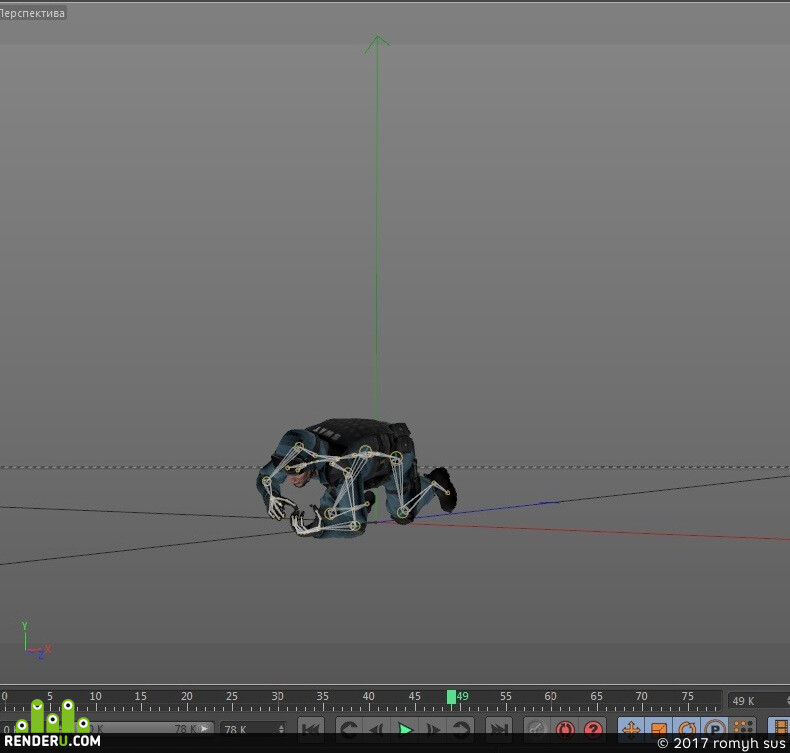
Task: Click frame 25 on the timeline ruler
Action: tap(232, 697)
